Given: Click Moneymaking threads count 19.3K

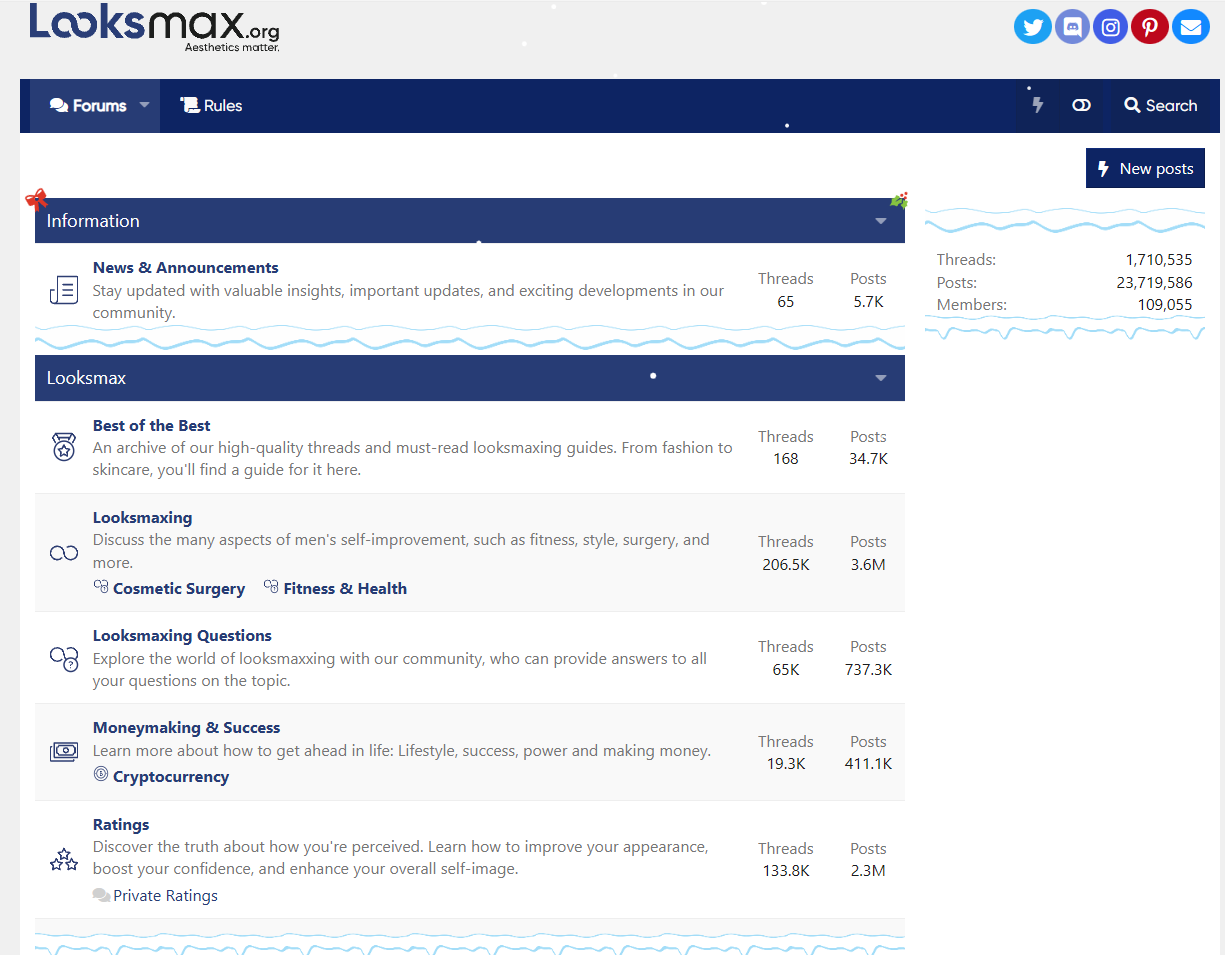Looking at the screenshot, I should [786, 763].
